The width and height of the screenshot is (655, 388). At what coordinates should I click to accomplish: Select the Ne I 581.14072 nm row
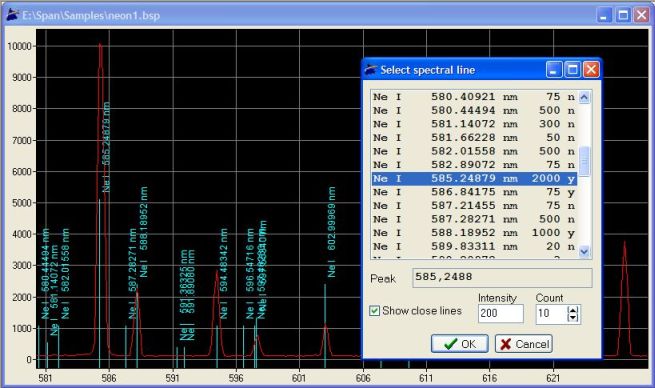tap(474, 124)
